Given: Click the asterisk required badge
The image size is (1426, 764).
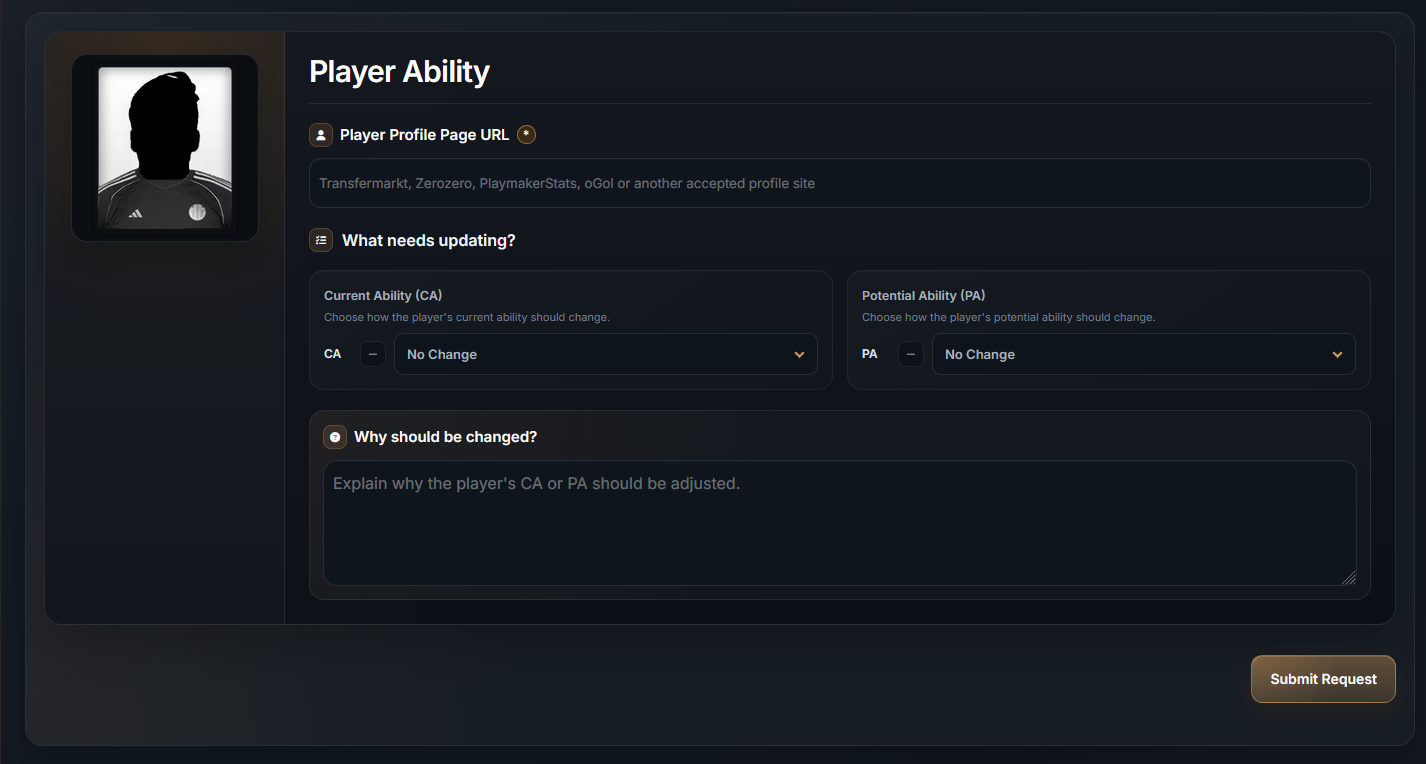Looking at the screenshot, I should (527, 134).
